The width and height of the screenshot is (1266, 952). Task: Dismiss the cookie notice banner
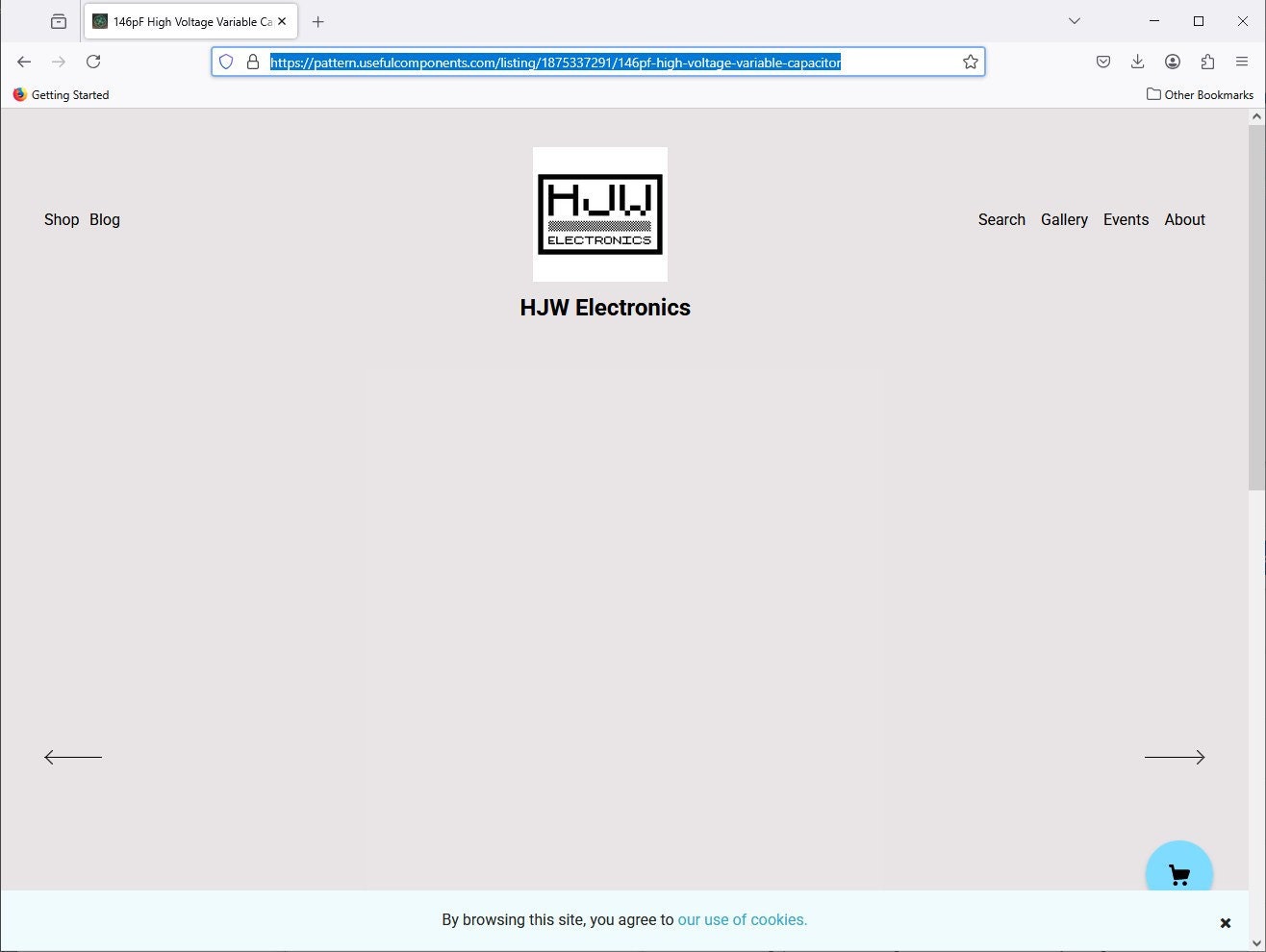1226,923
